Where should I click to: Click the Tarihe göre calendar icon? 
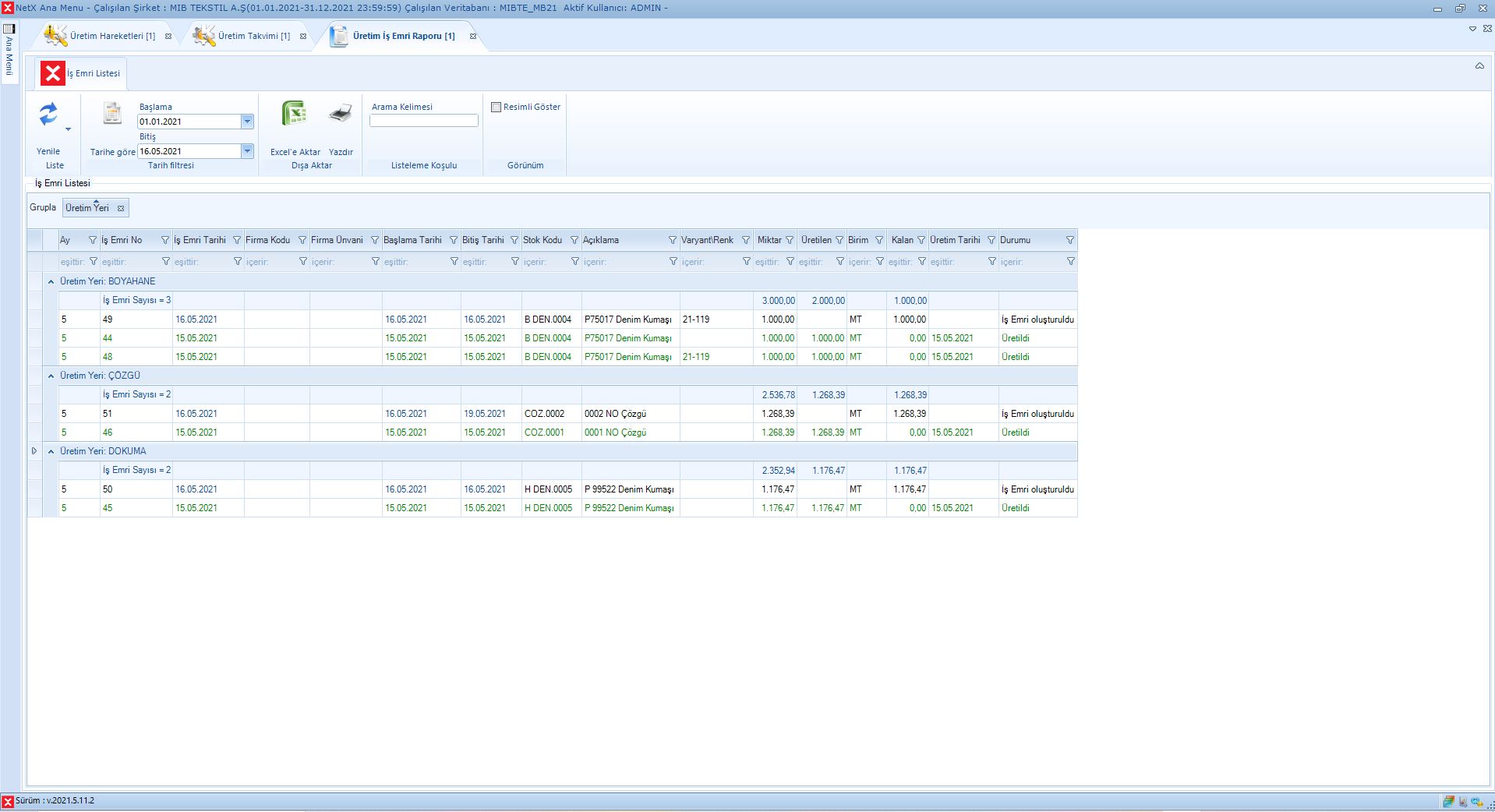click(112, 114)
